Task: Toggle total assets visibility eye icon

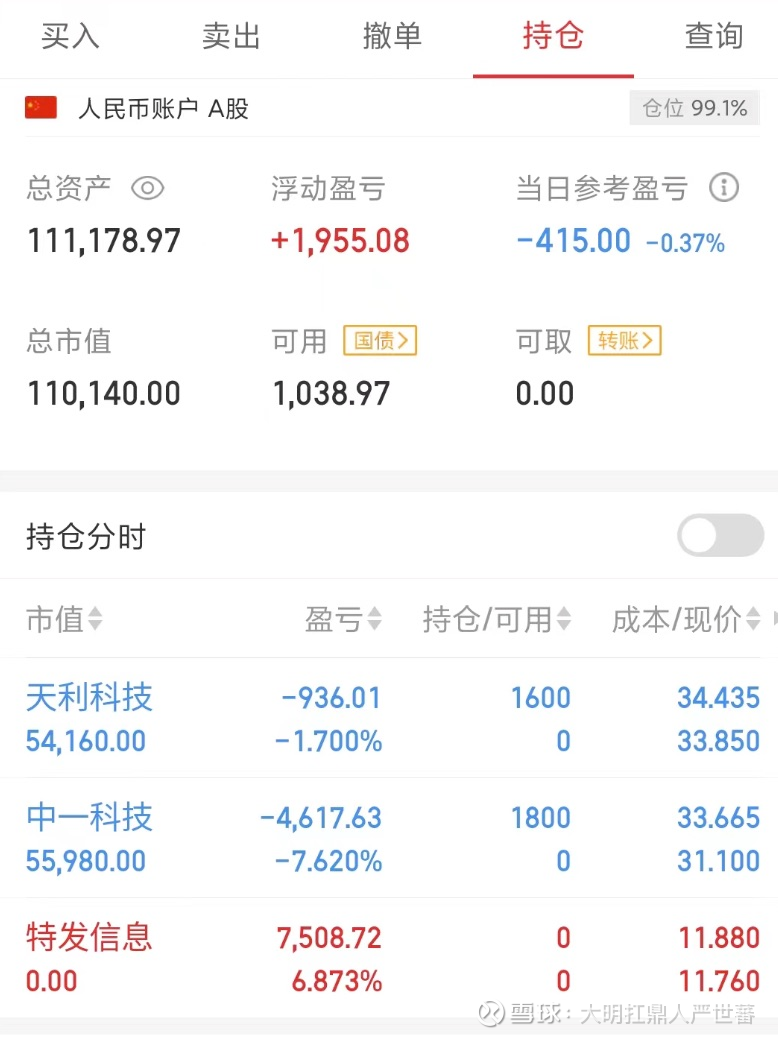Action: 147,188
